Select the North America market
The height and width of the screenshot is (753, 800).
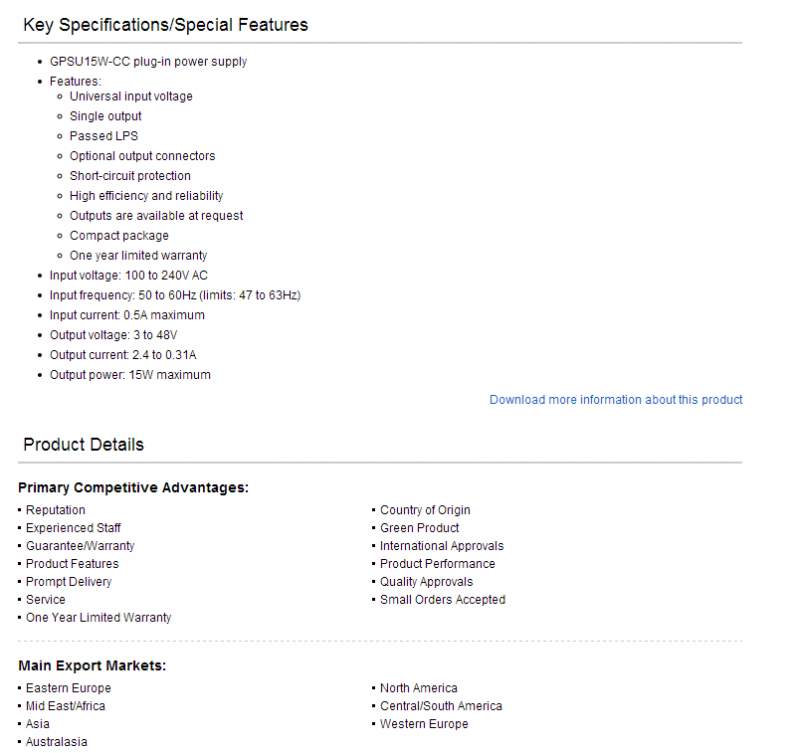[x=419, y=688]
